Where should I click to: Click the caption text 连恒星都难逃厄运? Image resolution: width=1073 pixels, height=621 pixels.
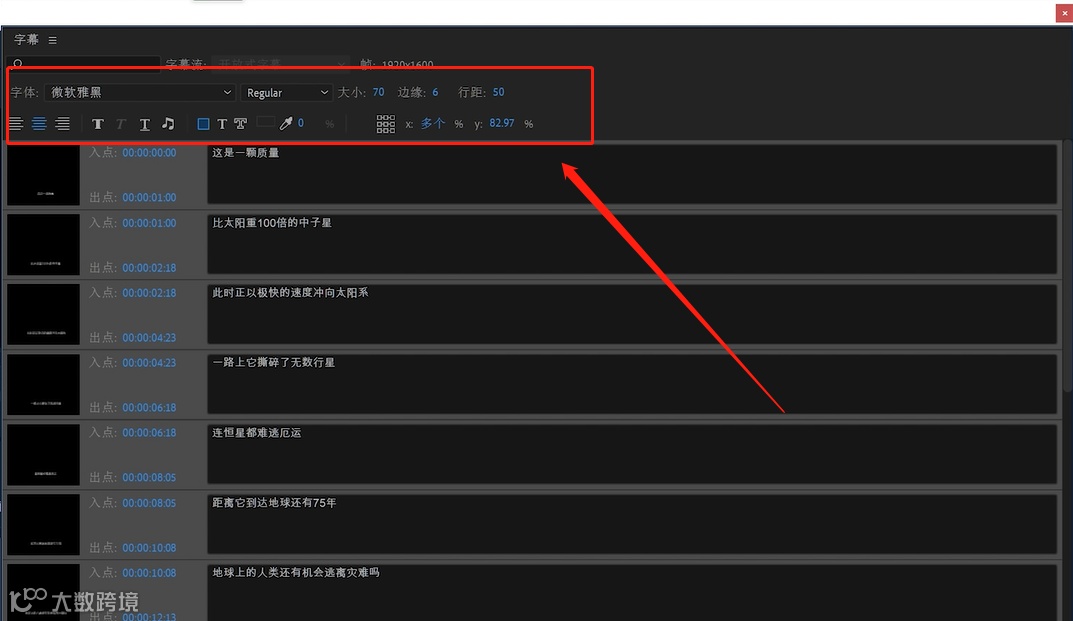click(257, 433)
